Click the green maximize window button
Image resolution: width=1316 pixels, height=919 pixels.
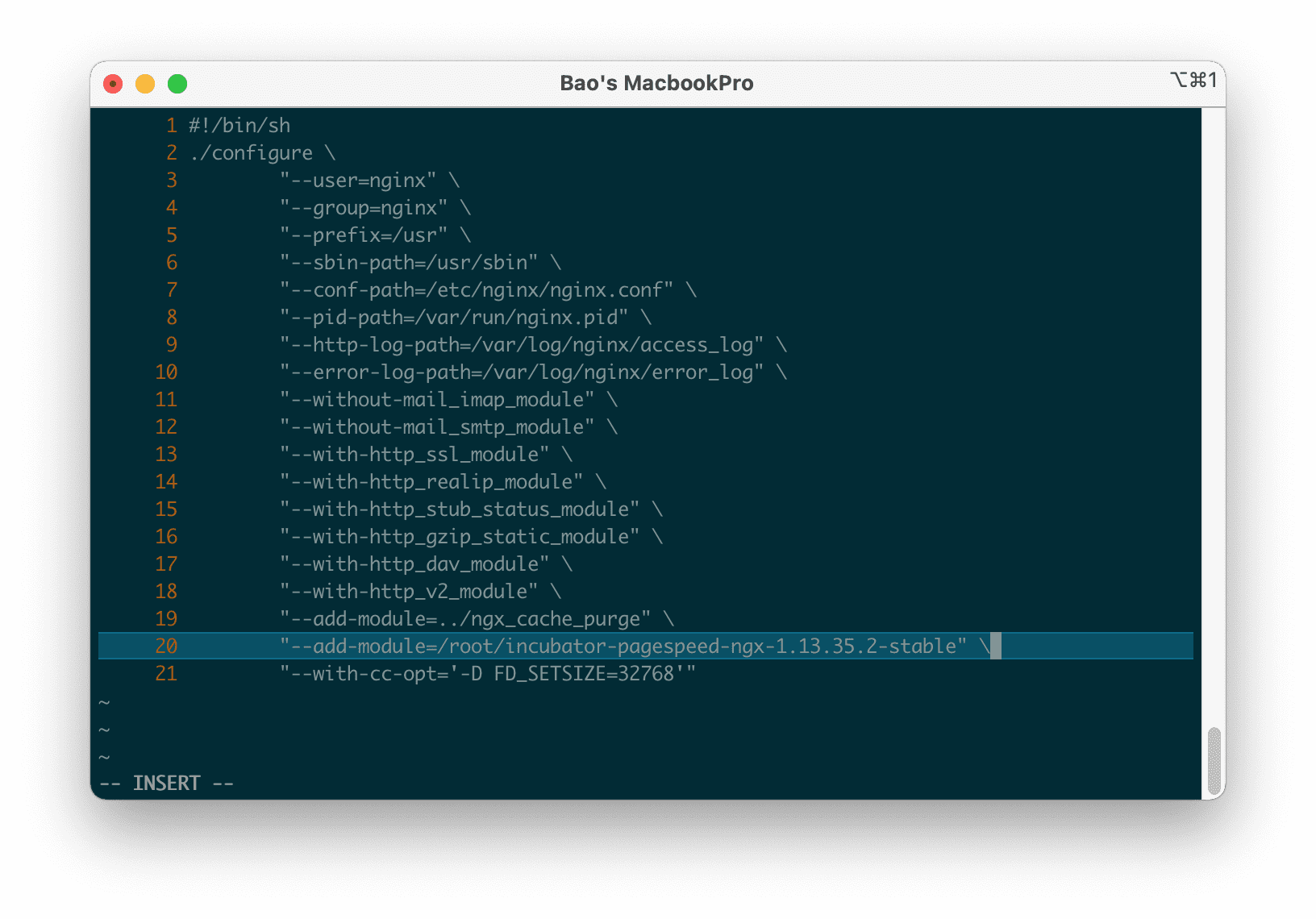177,84
